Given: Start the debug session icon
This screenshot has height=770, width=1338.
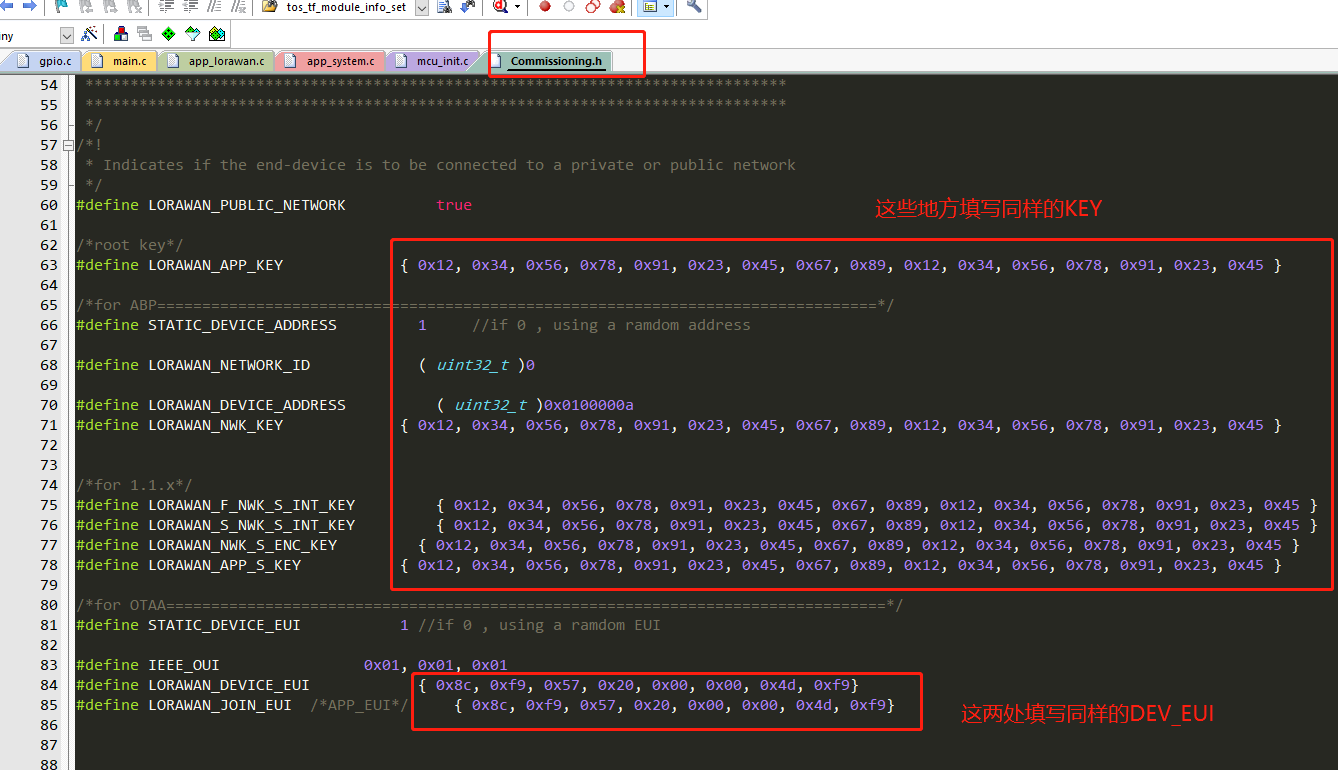Looking at the screenshot, I should click(x=500, y=6).
